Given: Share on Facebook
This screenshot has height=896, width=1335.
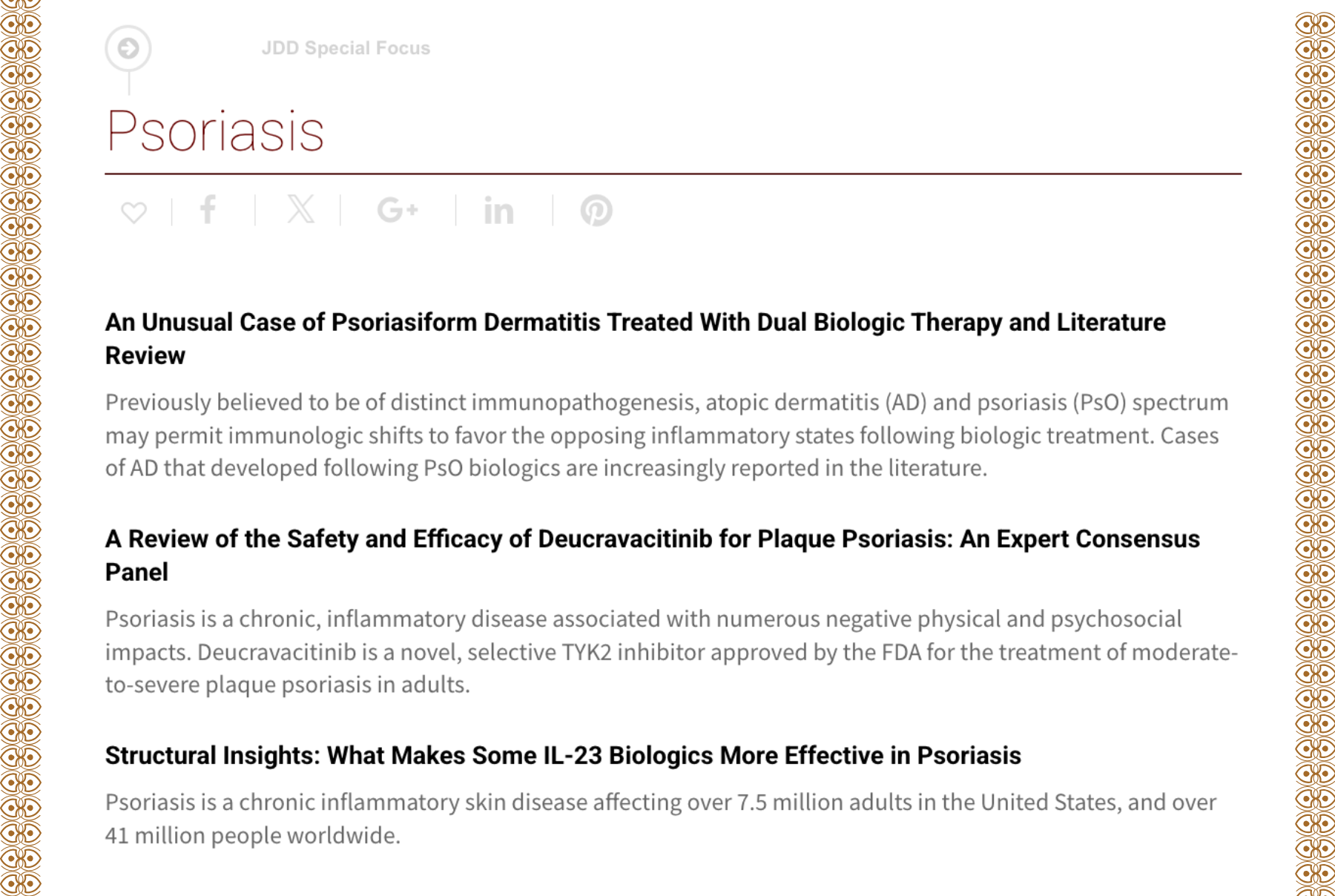Looking at the screenshot, I should tap(208, 210).
